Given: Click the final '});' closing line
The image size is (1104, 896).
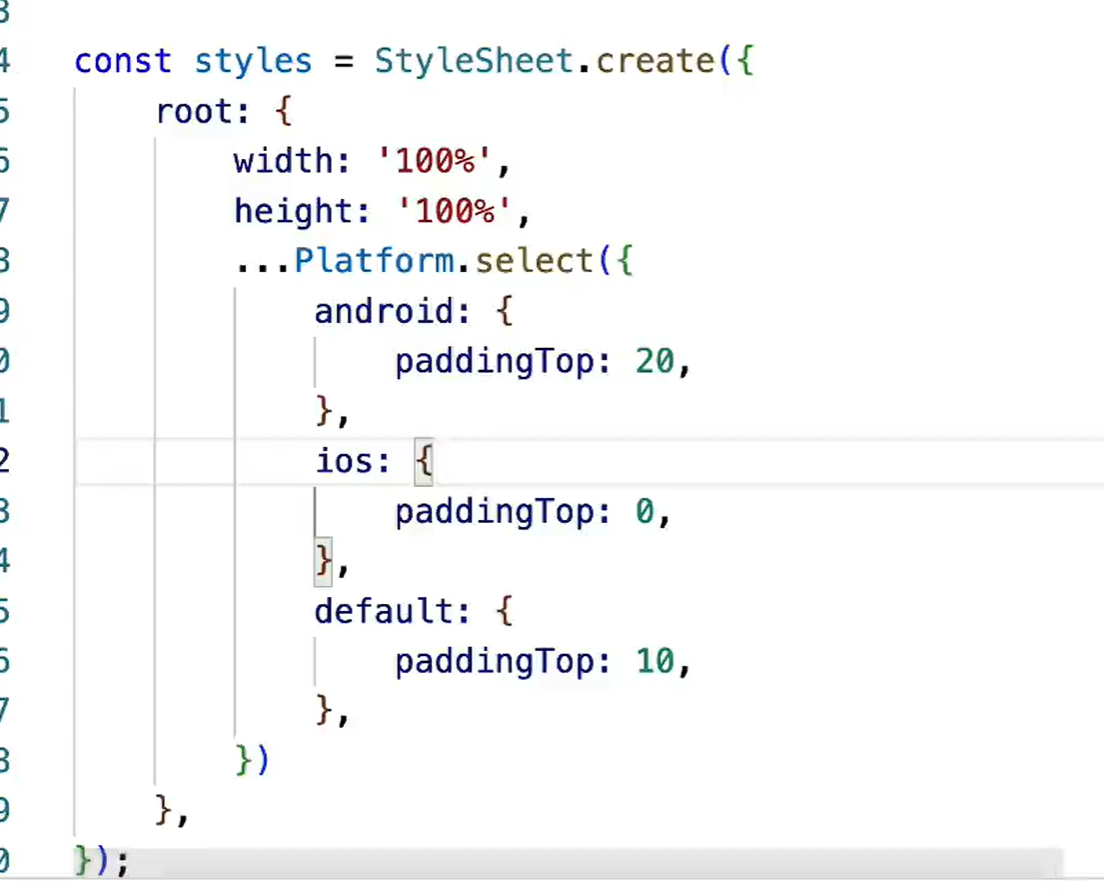Looking at the screenshot, I should pos(102,860).
